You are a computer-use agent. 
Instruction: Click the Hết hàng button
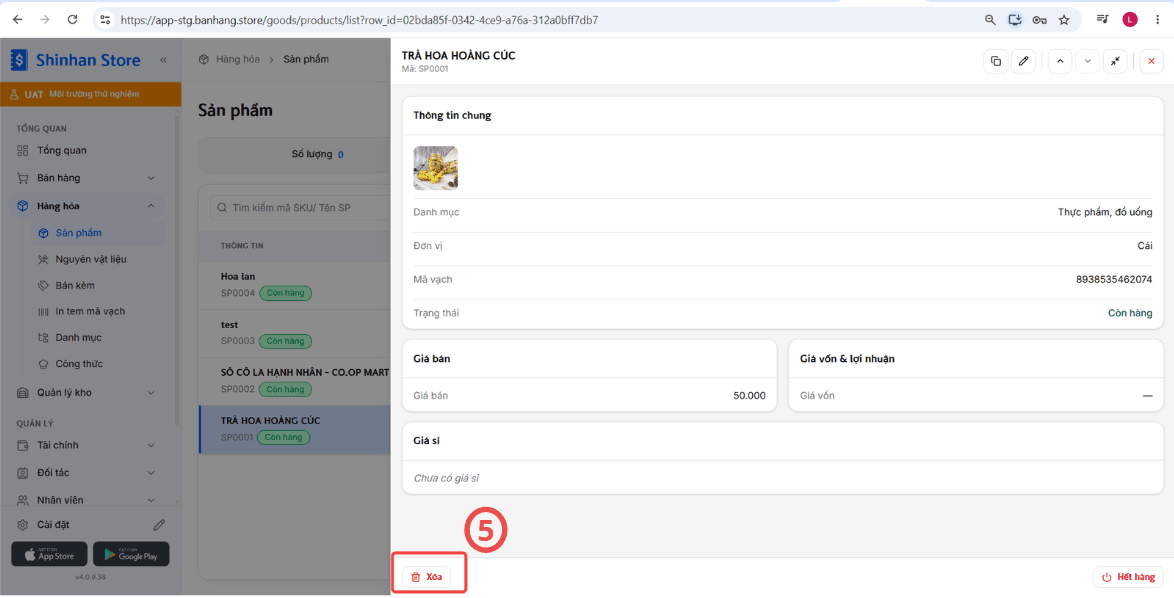1128,577
